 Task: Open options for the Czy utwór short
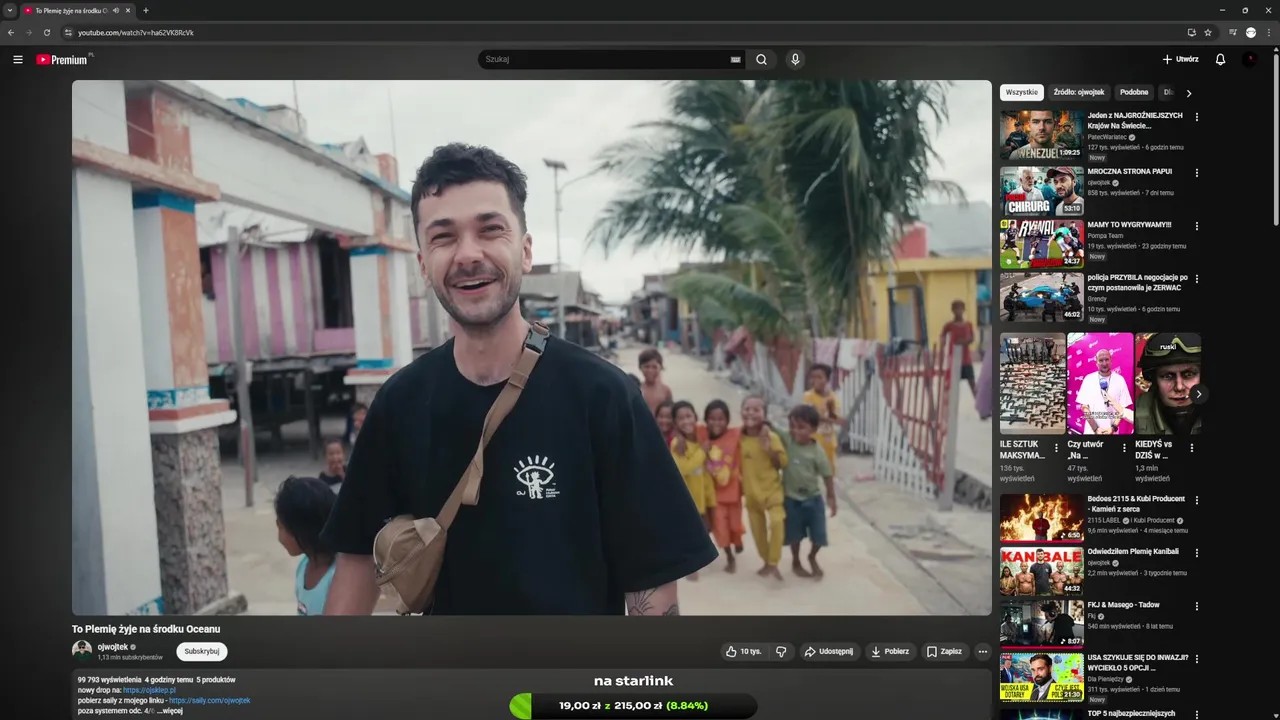pos(1124,448)
